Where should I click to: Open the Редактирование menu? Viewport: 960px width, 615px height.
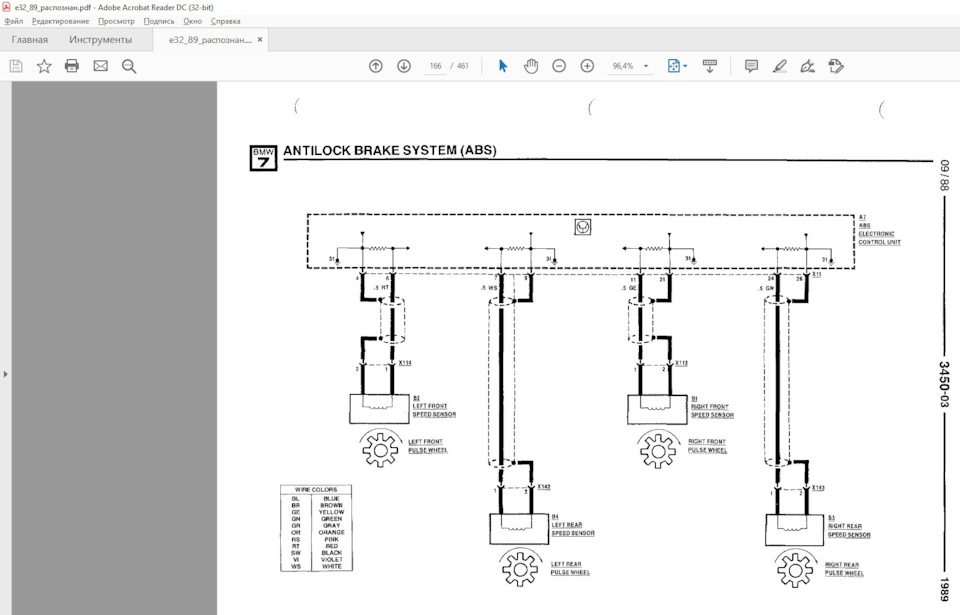tap(61, 21)
